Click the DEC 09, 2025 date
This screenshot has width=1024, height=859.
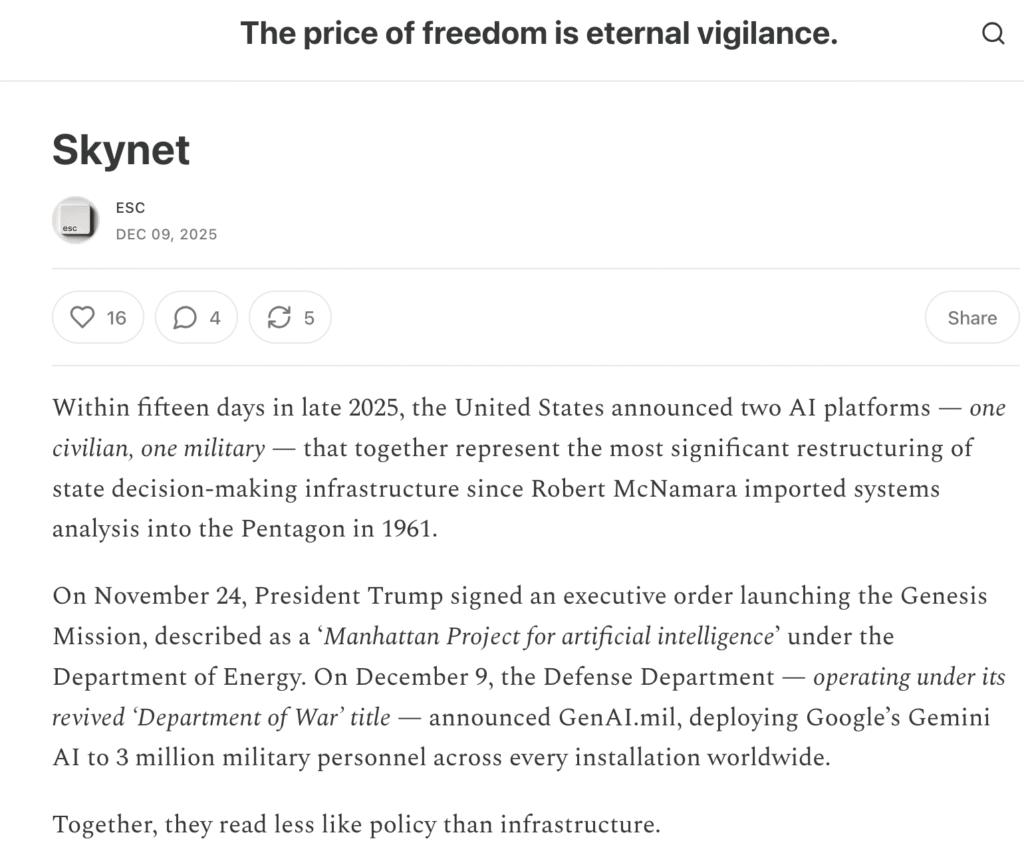[166, 234]
